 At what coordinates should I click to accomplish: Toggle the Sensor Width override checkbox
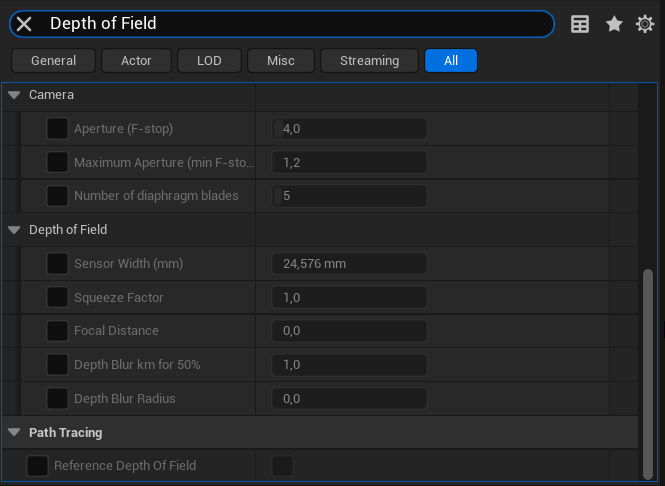pos(58,264)
